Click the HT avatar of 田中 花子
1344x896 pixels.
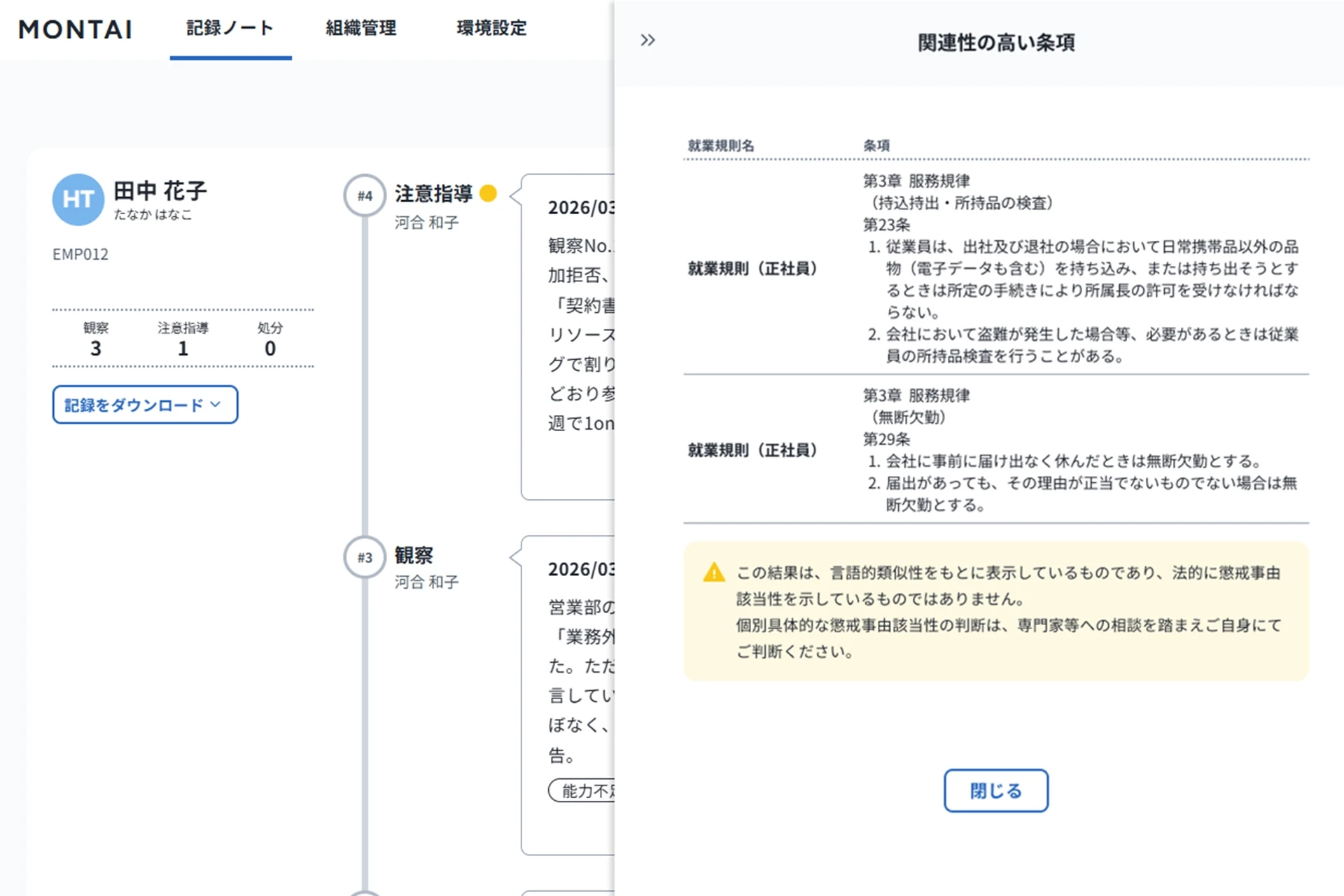78,200
